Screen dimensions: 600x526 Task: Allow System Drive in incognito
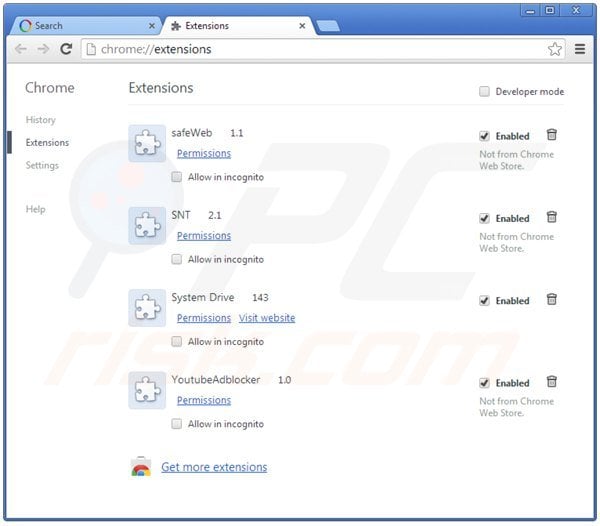pyautogui.click(x=176, y=341)
